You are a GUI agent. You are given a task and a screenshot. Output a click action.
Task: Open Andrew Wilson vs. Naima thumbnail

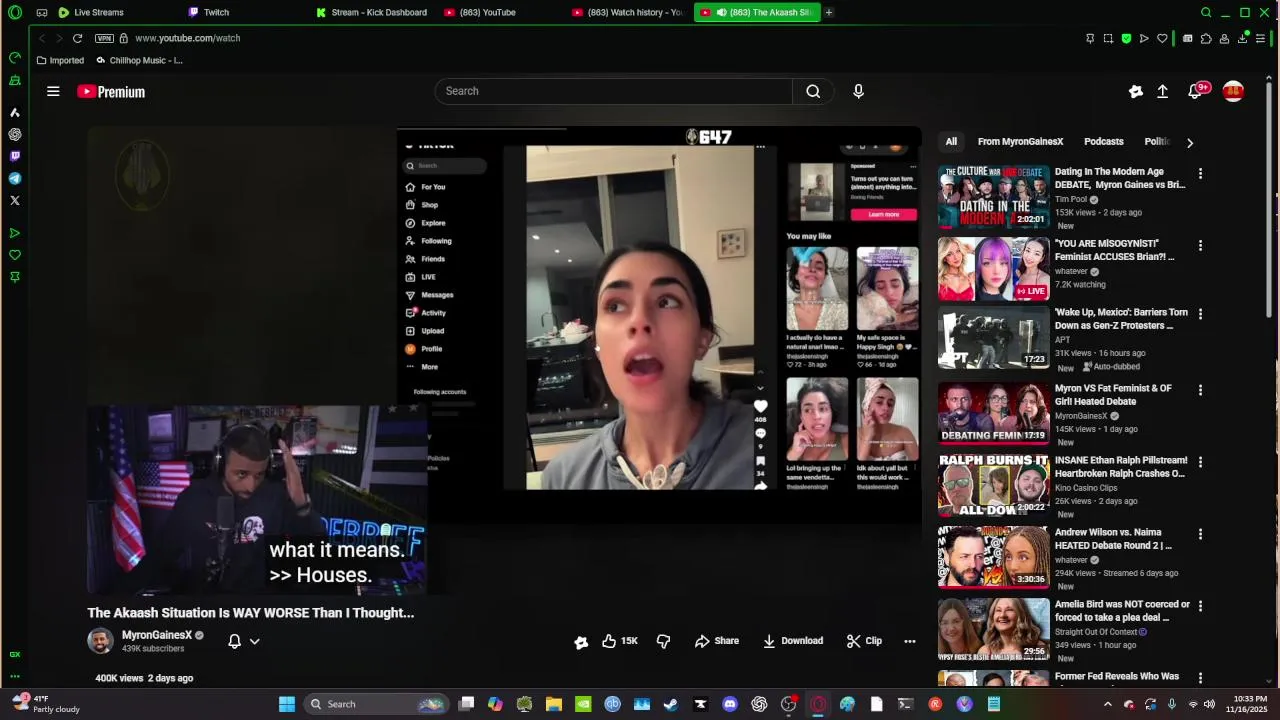click(994, 558)
